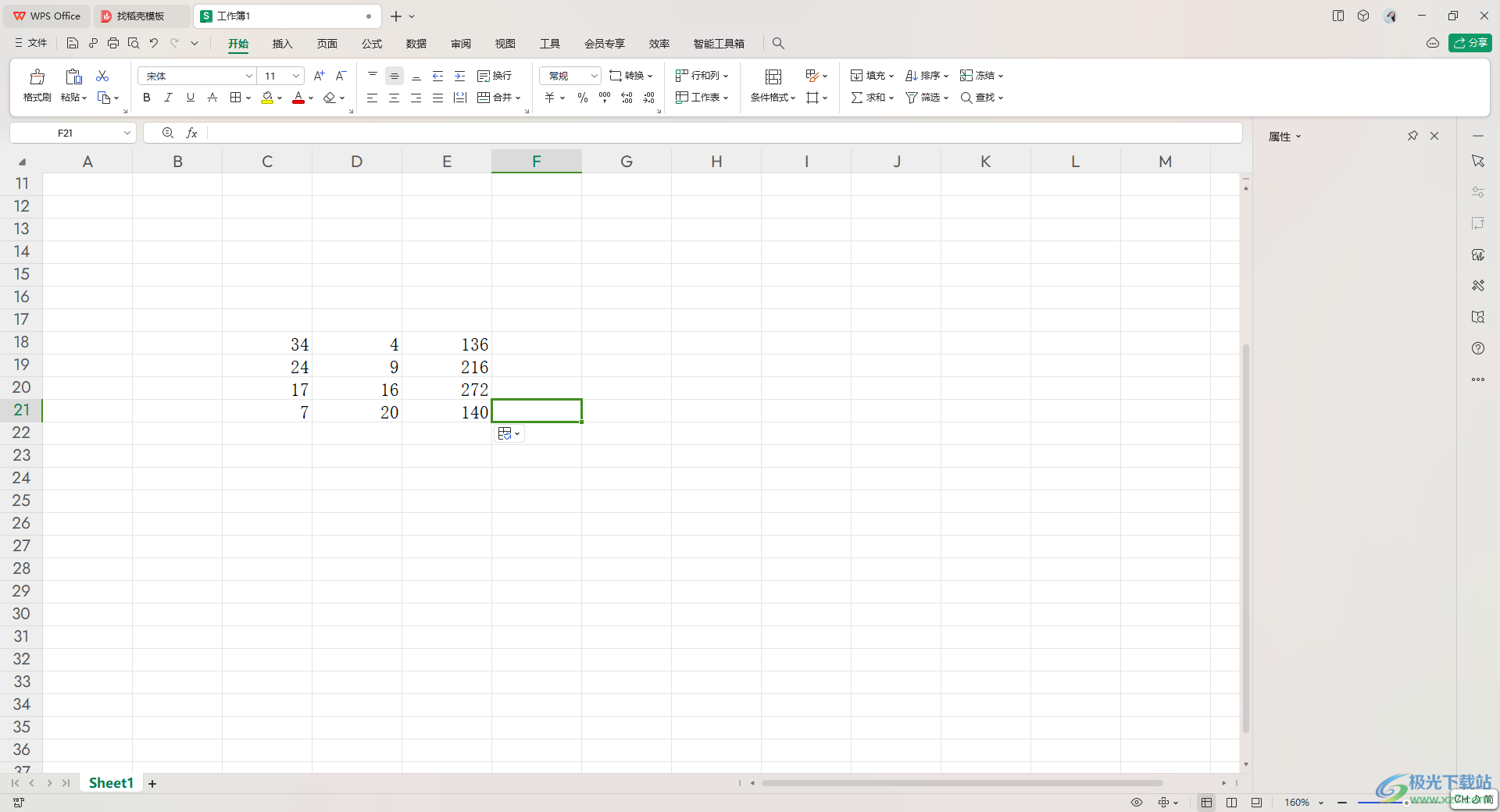
Task: Toggle align text right
Action: [416, 98]
